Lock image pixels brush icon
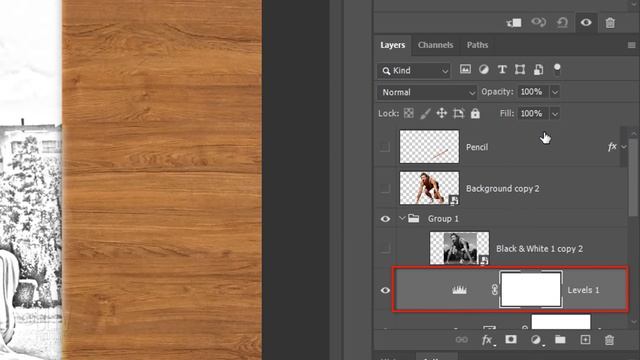The width and height of the screenshot is (640, 360). pyautogui.click(x=425, y=113)
